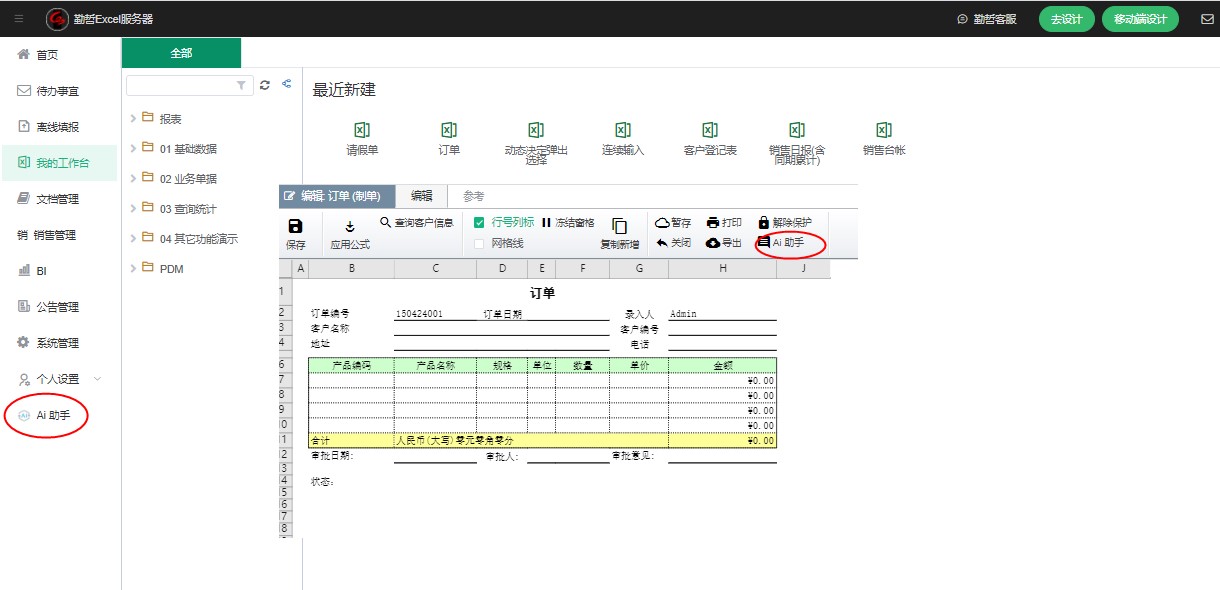This screenshot has height=590, width=1220.
Task: Enable the 网格线 gridlines checkbox
Action: [479, 243]
